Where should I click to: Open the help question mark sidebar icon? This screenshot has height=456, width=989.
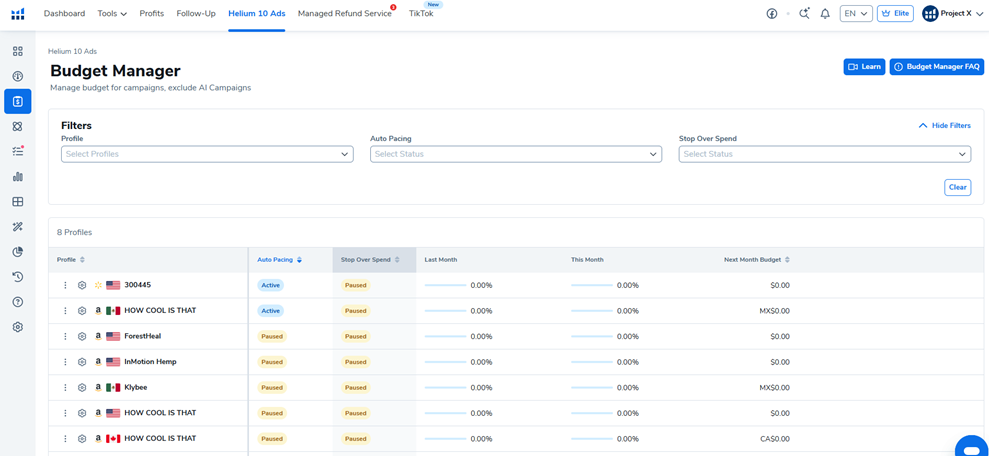point(17,302)
